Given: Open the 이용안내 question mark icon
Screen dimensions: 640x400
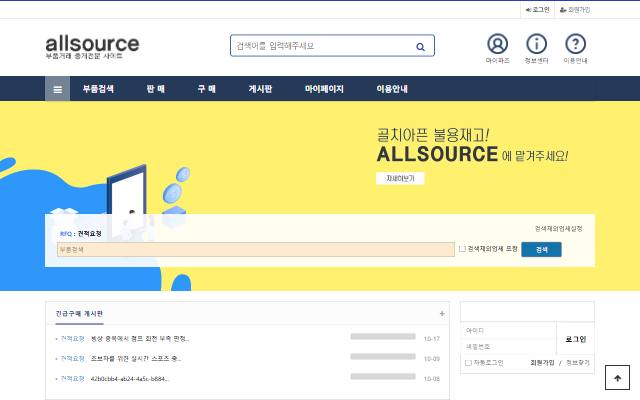Looking at the screenshot, I should (x=576, y=44).
